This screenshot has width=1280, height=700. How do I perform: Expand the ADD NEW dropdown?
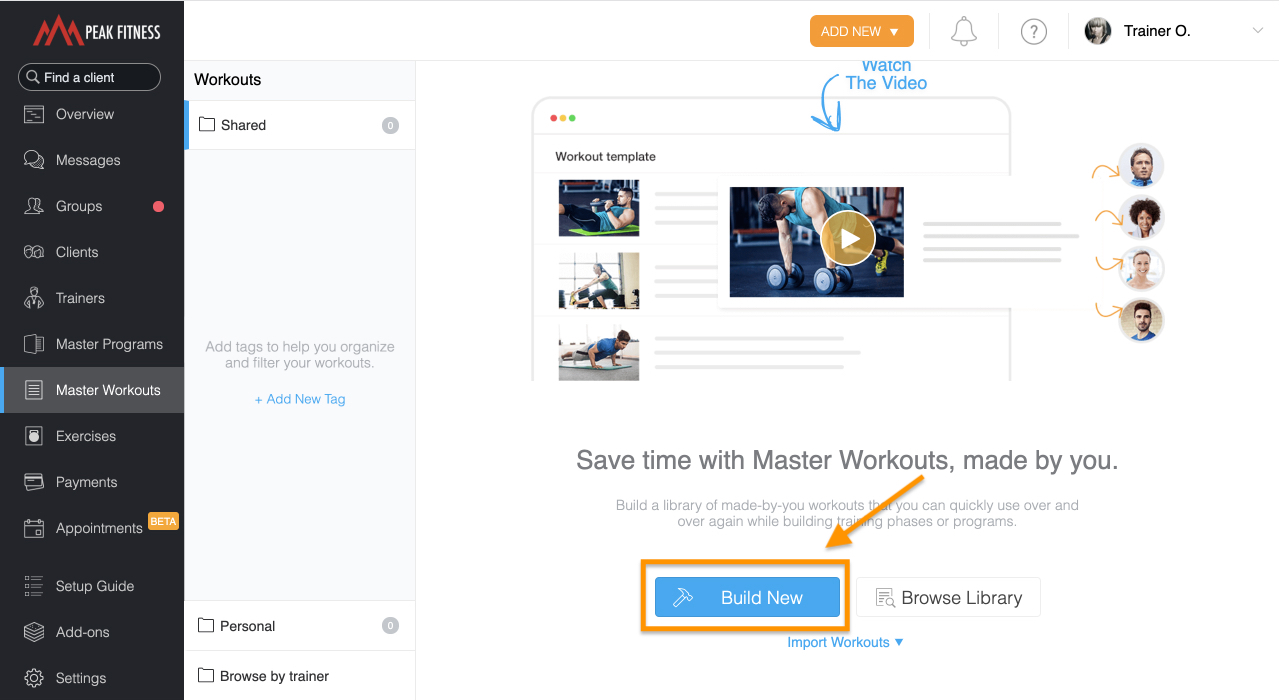coord(861,31)
